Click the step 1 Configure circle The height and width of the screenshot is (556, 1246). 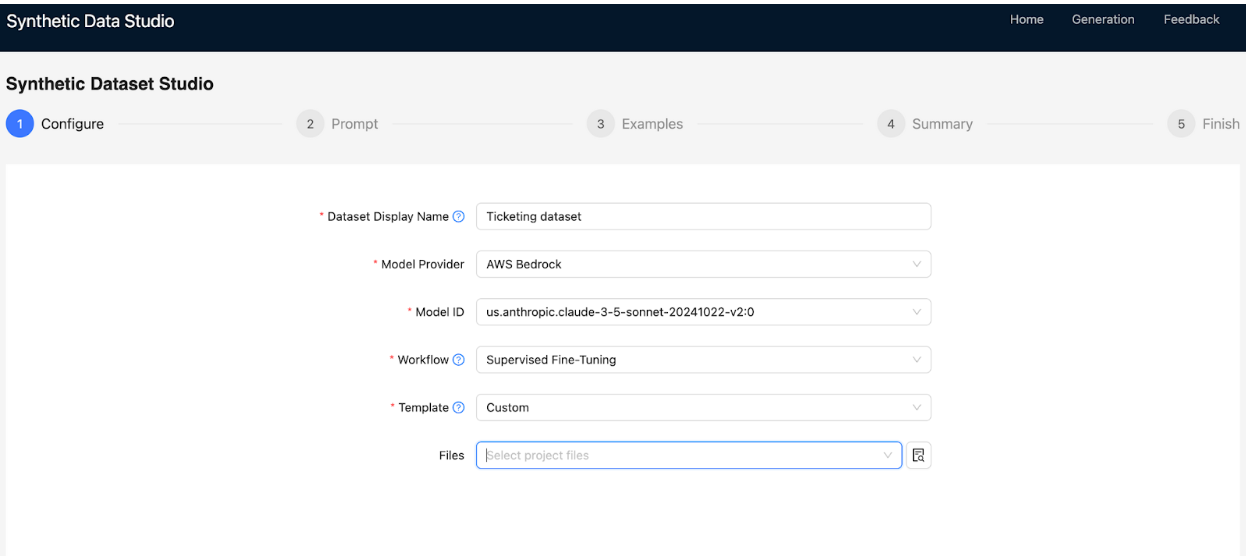pyautogui.click(x=19, y=124)
